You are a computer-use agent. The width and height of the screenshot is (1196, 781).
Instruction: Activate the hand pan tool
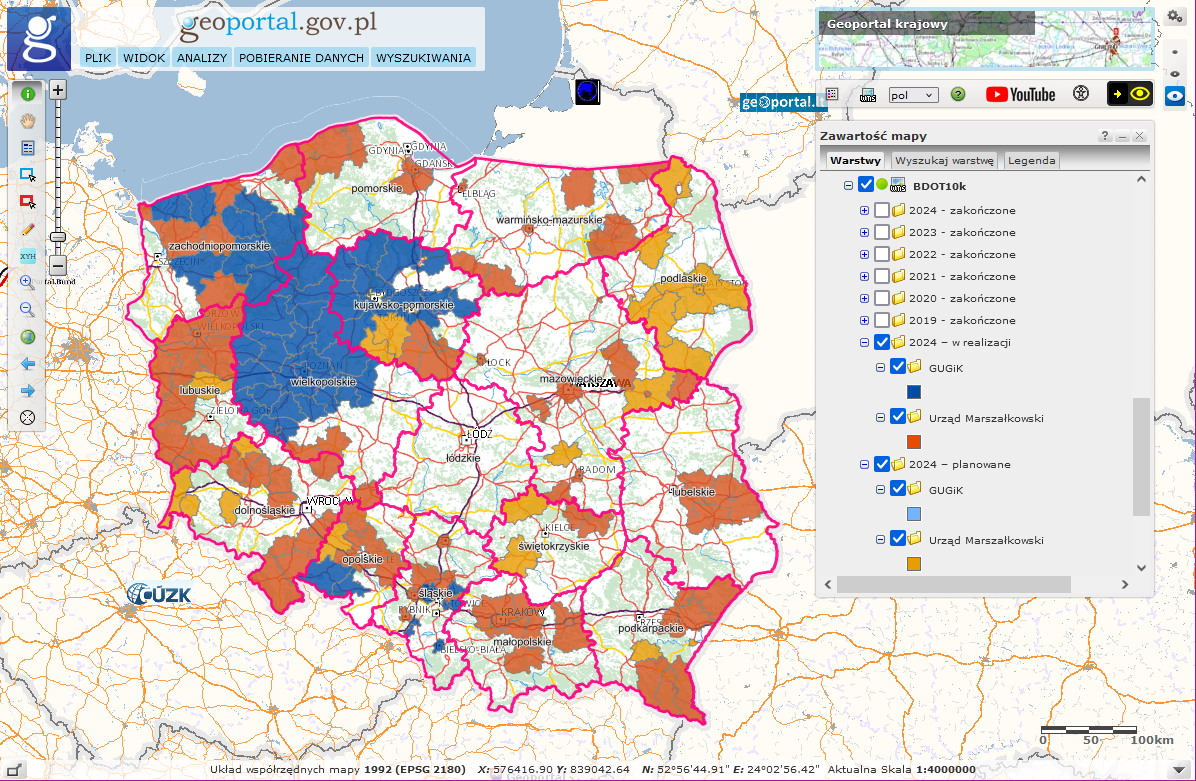pyautogui.click(x=28, y=121)
